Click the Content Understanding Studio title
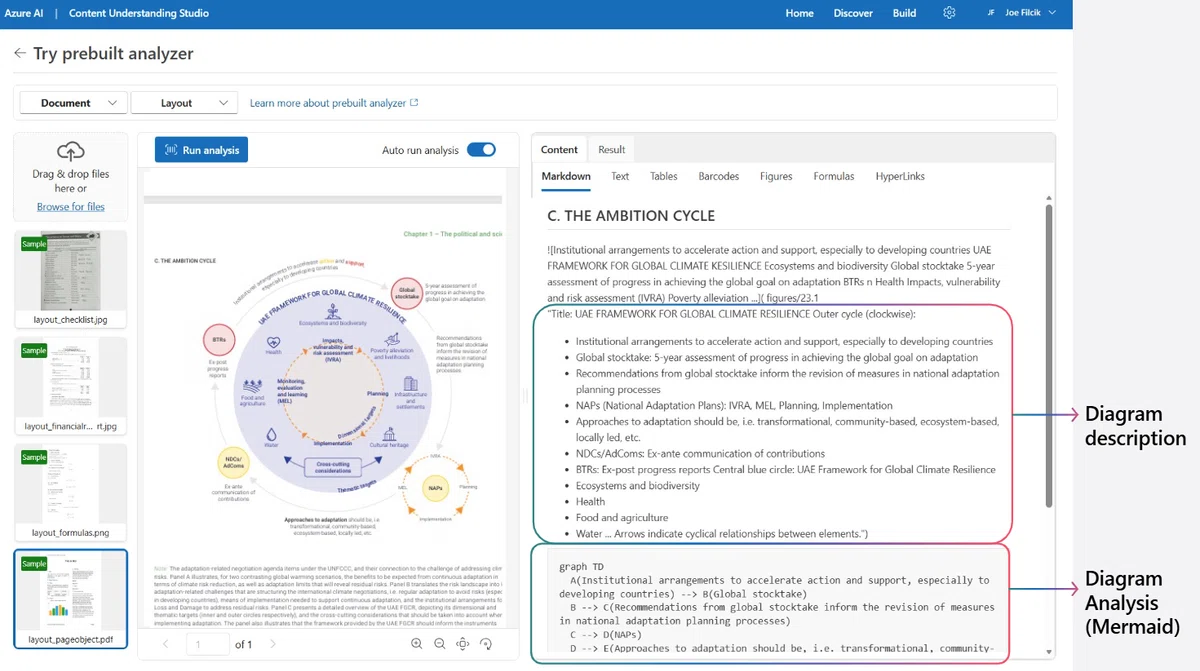Screen dimensions: 1200x671 [x=139, y=13]
